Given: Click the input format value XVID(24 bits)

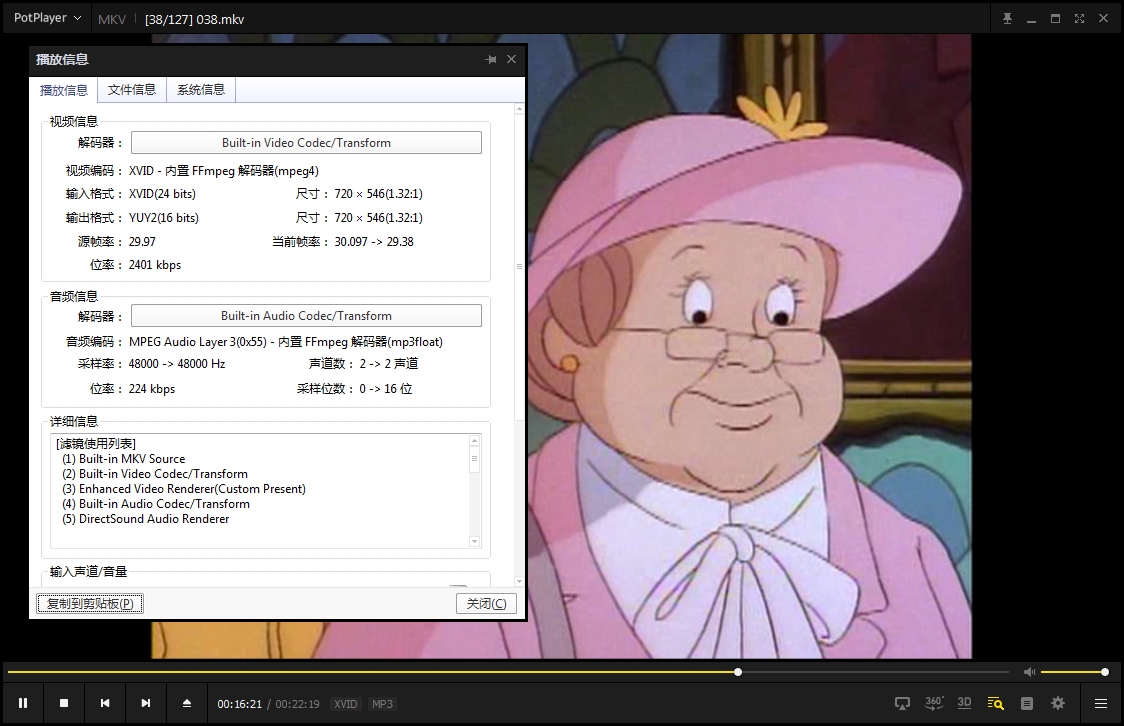Looking at the screenshot, I should point(162,194).
